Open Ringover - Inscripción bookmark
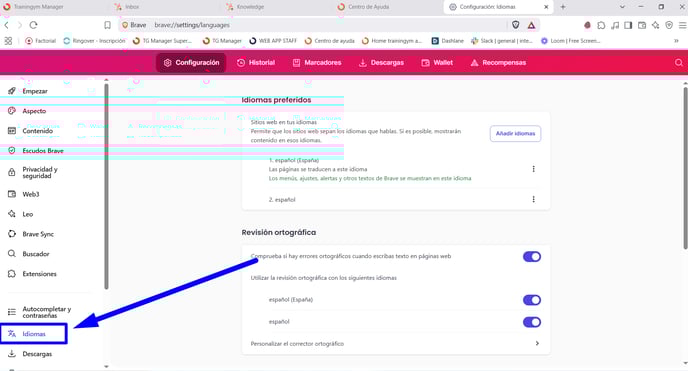The width and height of the screenshot is (688, 371). pyautogui.click(x=94, y=41)
